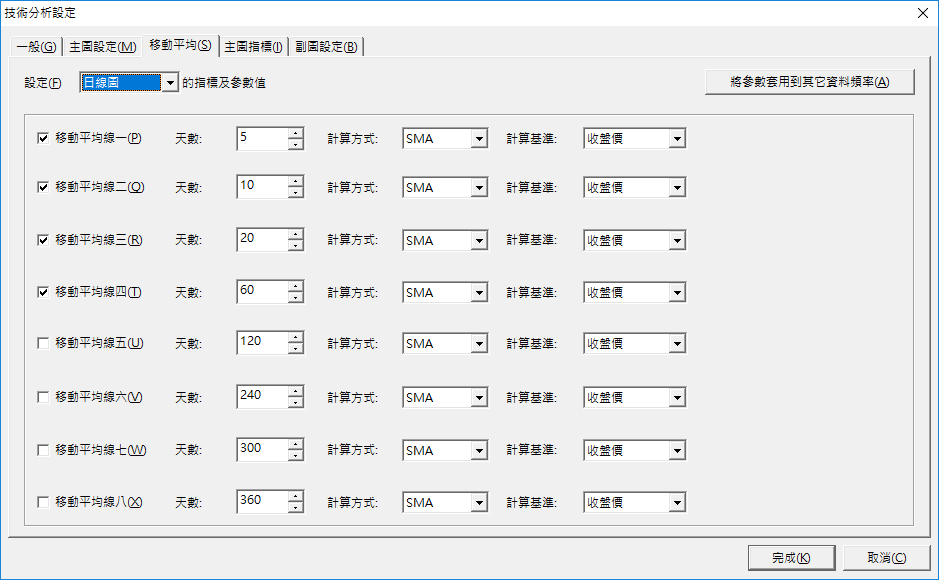Click the days input field showing 300
This screenshot has height=580, width=939.
pos(261,449)
